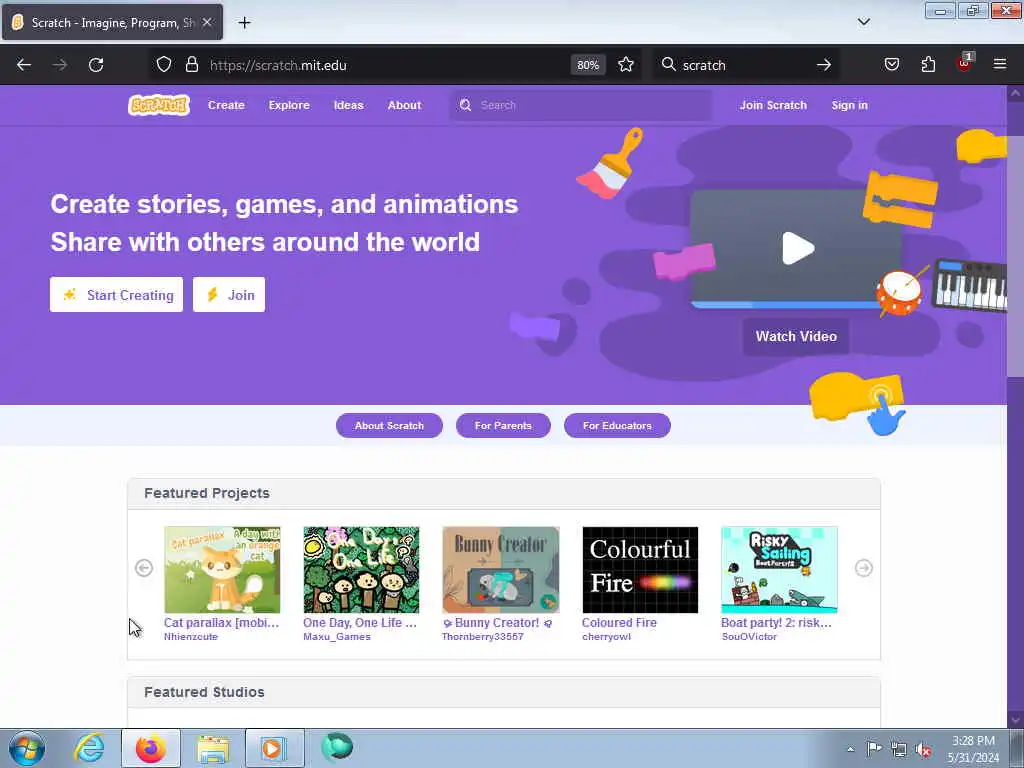The height and width of the screenshot is (768, 1024).
Task: Open new tab with plus button
Action: click(244, 23)
